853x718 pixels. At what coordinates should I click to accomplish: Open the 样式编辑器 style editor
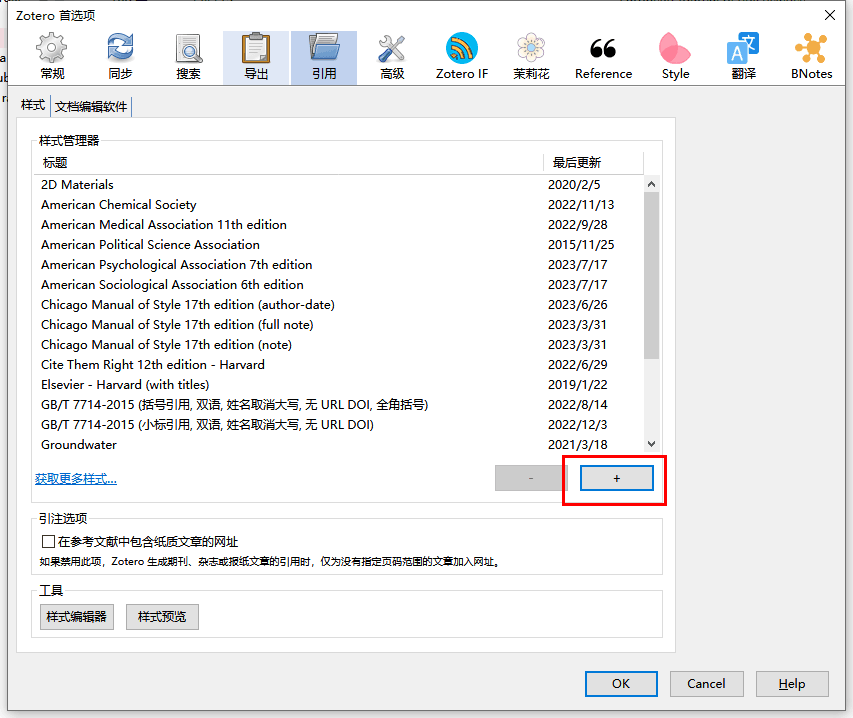(77, 617)
